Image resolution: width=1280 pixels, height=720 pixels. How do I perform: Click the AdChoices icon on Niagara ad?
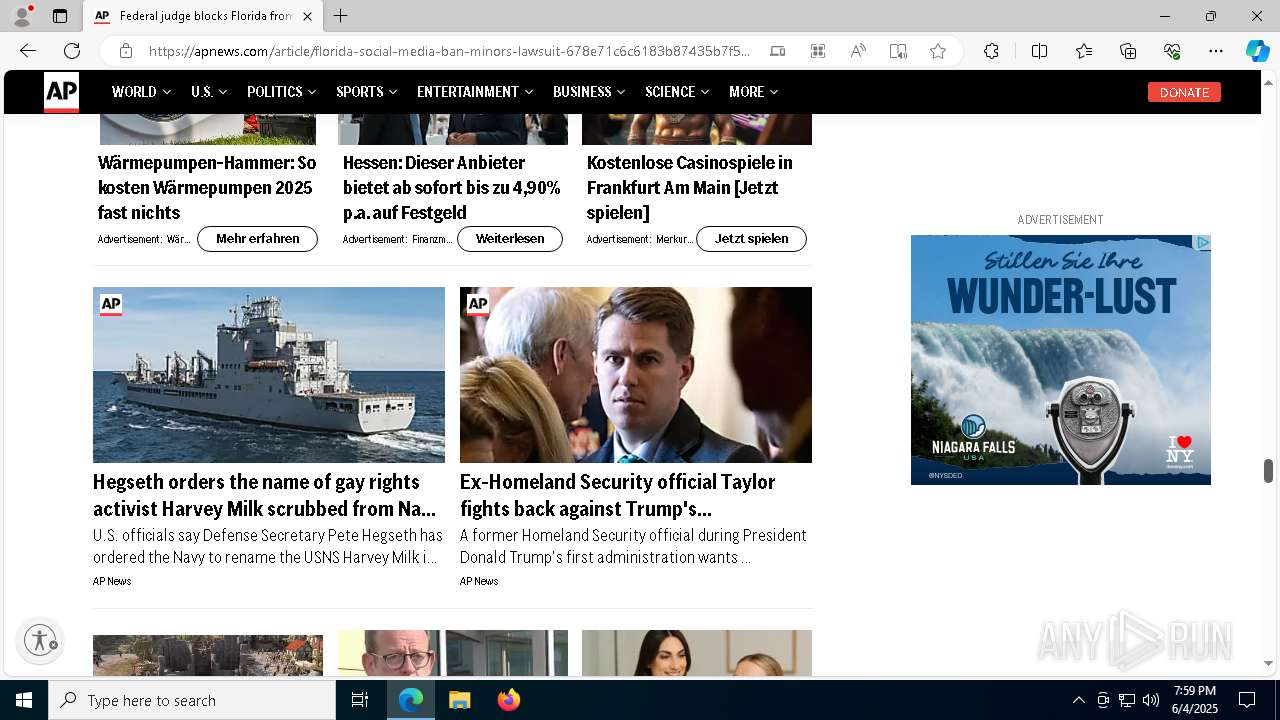(1203, 243)
